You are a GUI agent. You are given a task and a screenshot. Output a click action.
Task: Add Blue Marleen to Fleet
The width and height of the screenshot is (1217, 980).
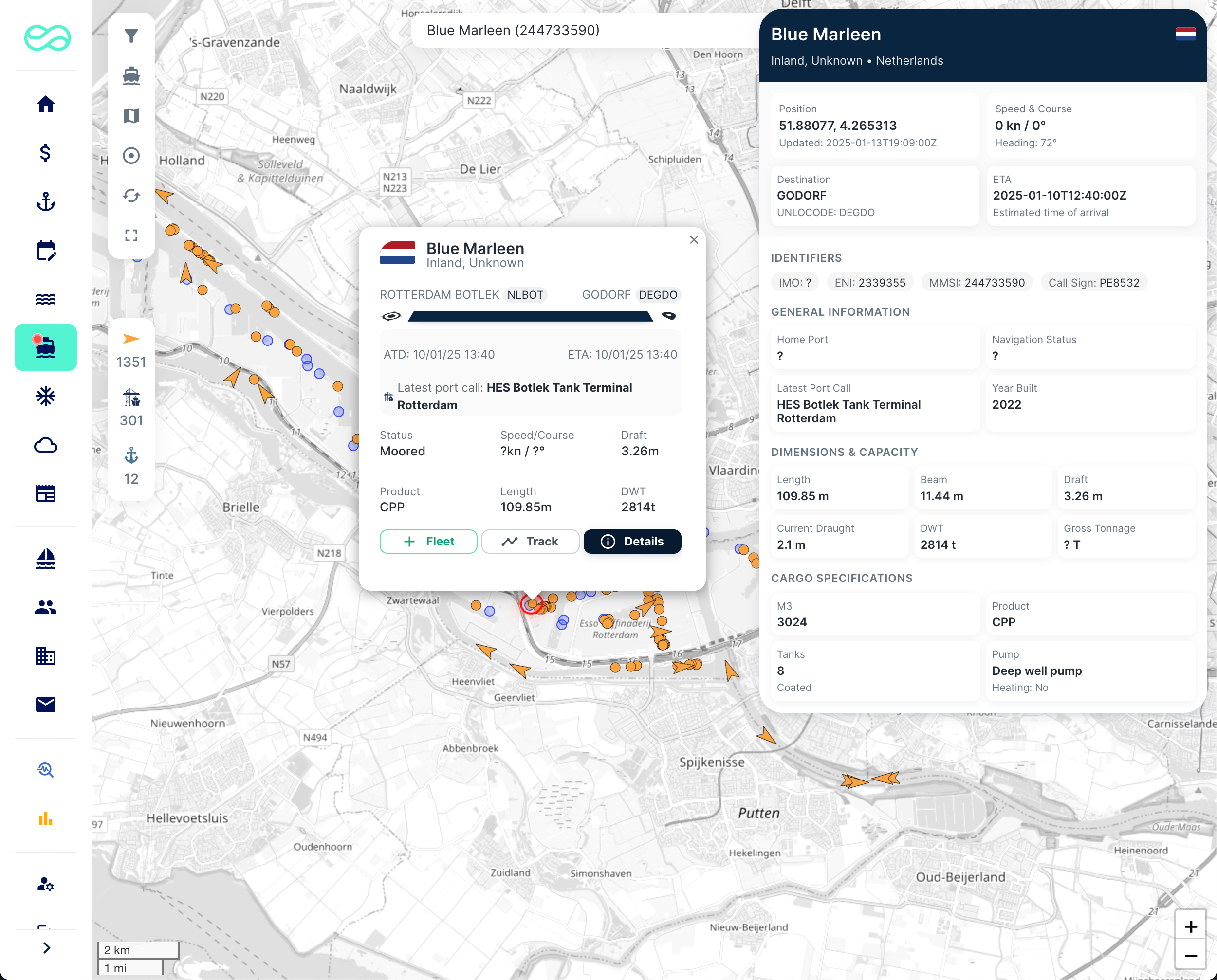pos(428,542)
